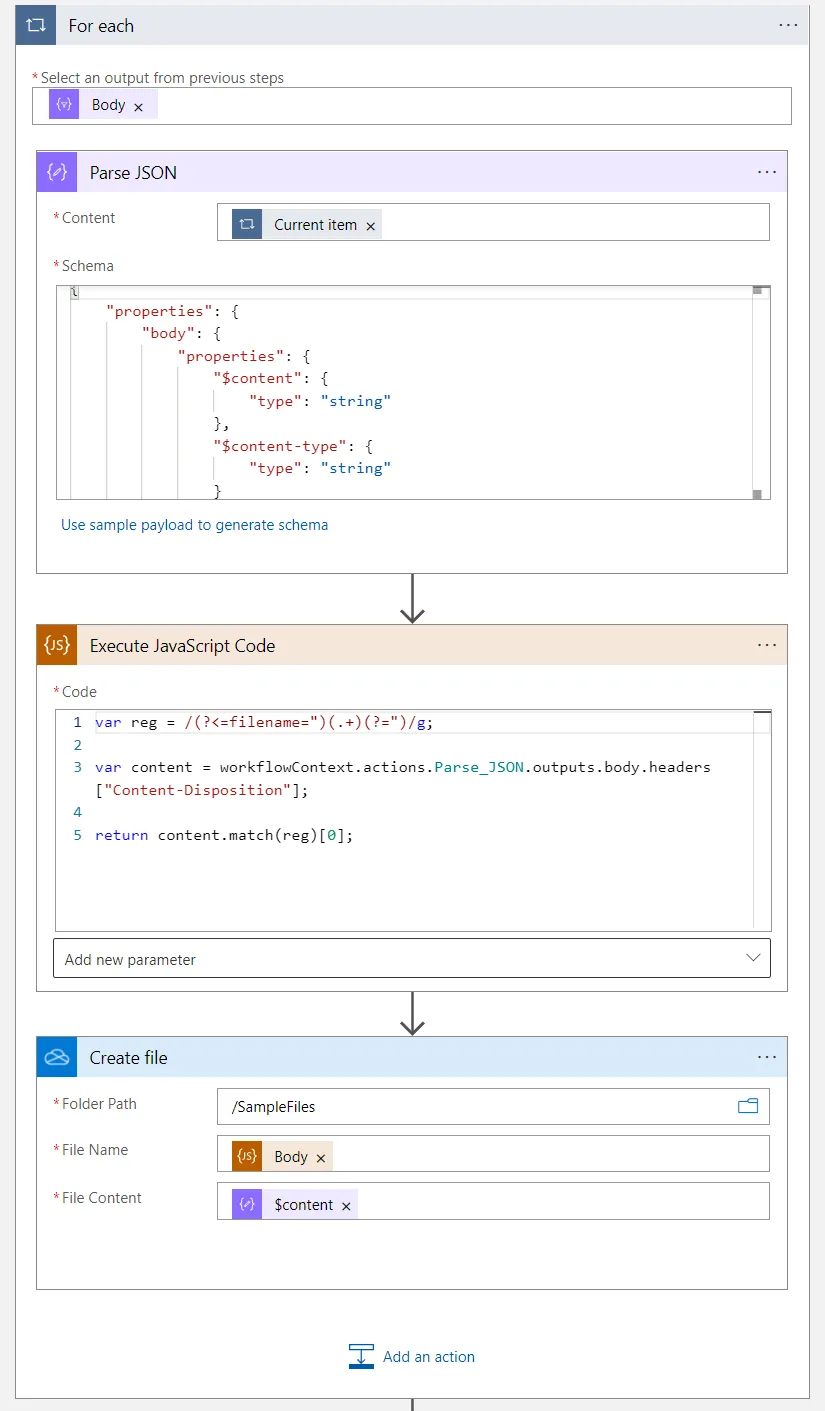This screenshot has height=1411, width=825.
Task: Open the Create file ellipsis menu
Action: tap(767, 1057)
